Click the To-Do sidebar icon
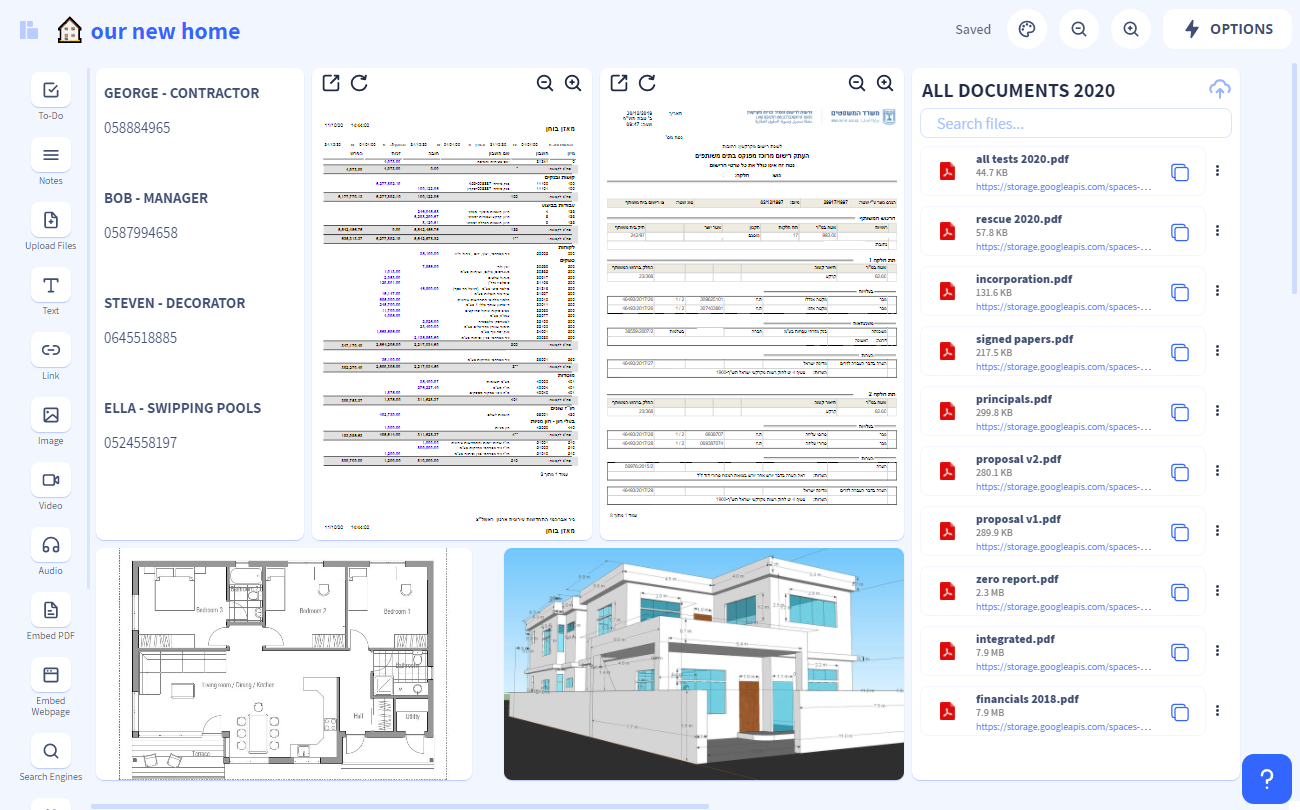1300x810 pixels. click(x=51, y=91)
